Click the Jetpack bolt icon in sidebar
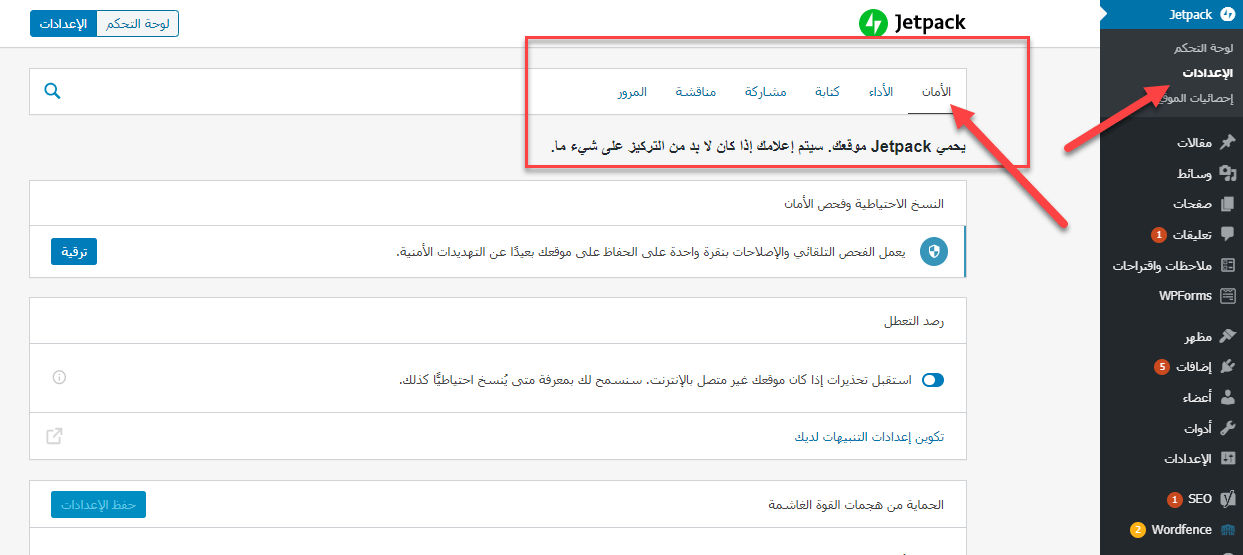 [x=1227, y=15]
